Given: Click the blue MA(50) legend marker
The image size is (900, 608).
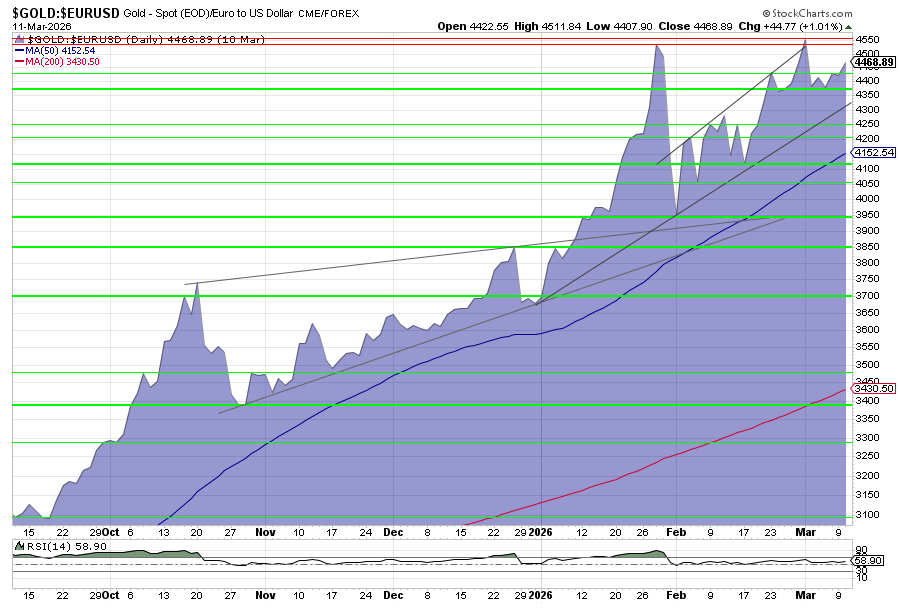Looking at the screenshot, I should (x=20, y=50).
